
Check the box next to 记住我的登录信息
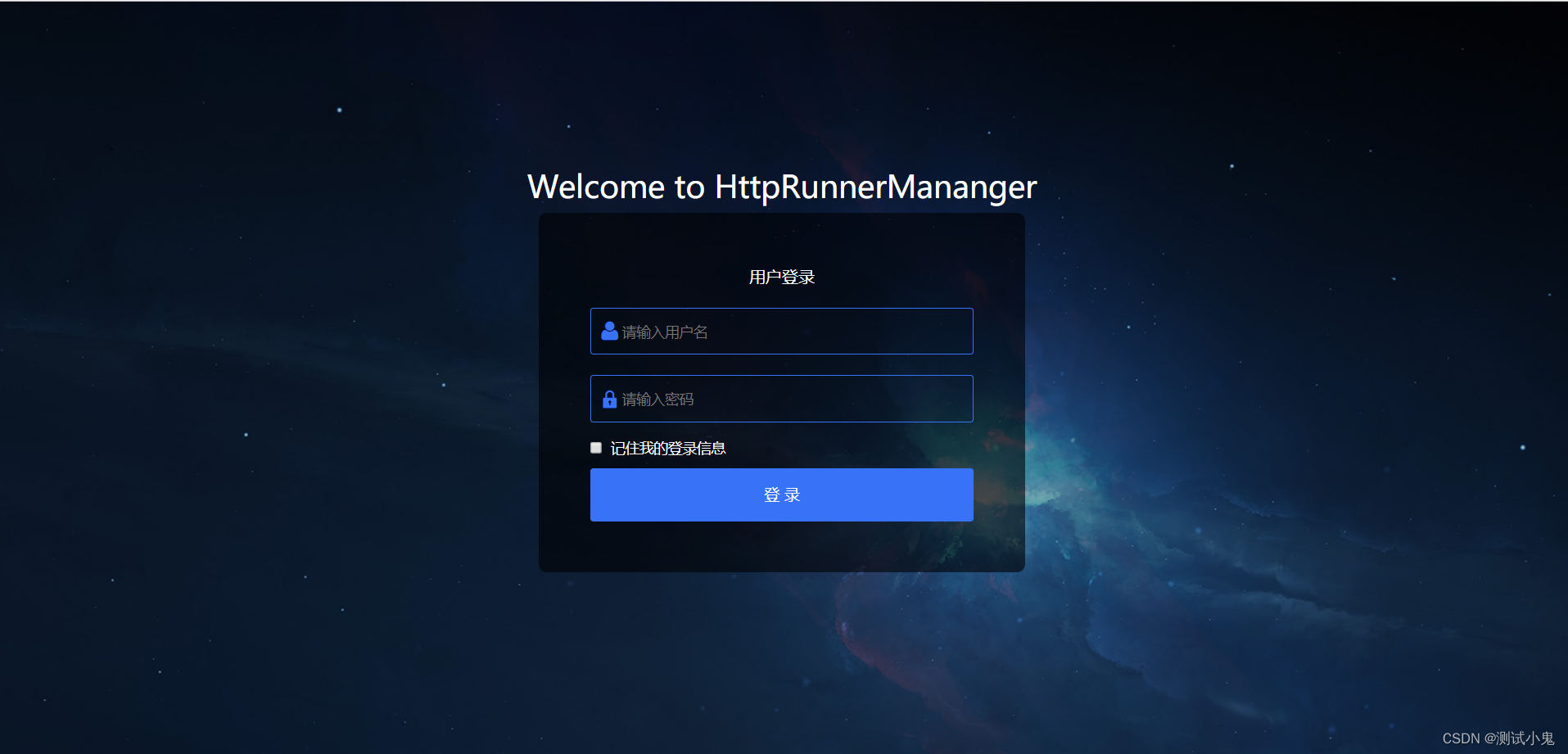click(x=596, y=447)
